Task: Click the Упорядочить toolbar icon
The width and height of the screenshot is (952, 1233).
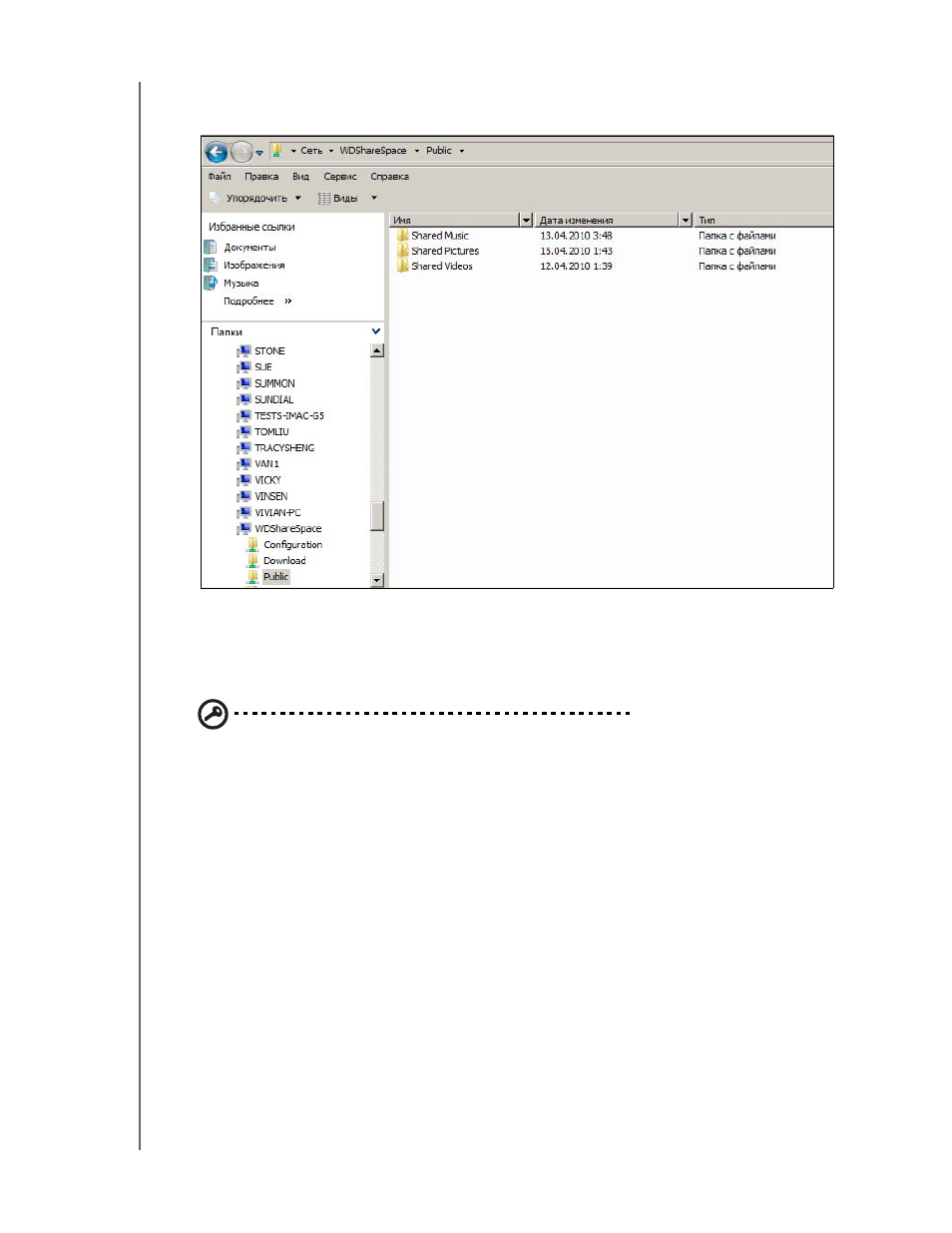Action: (x=215, y=198)
